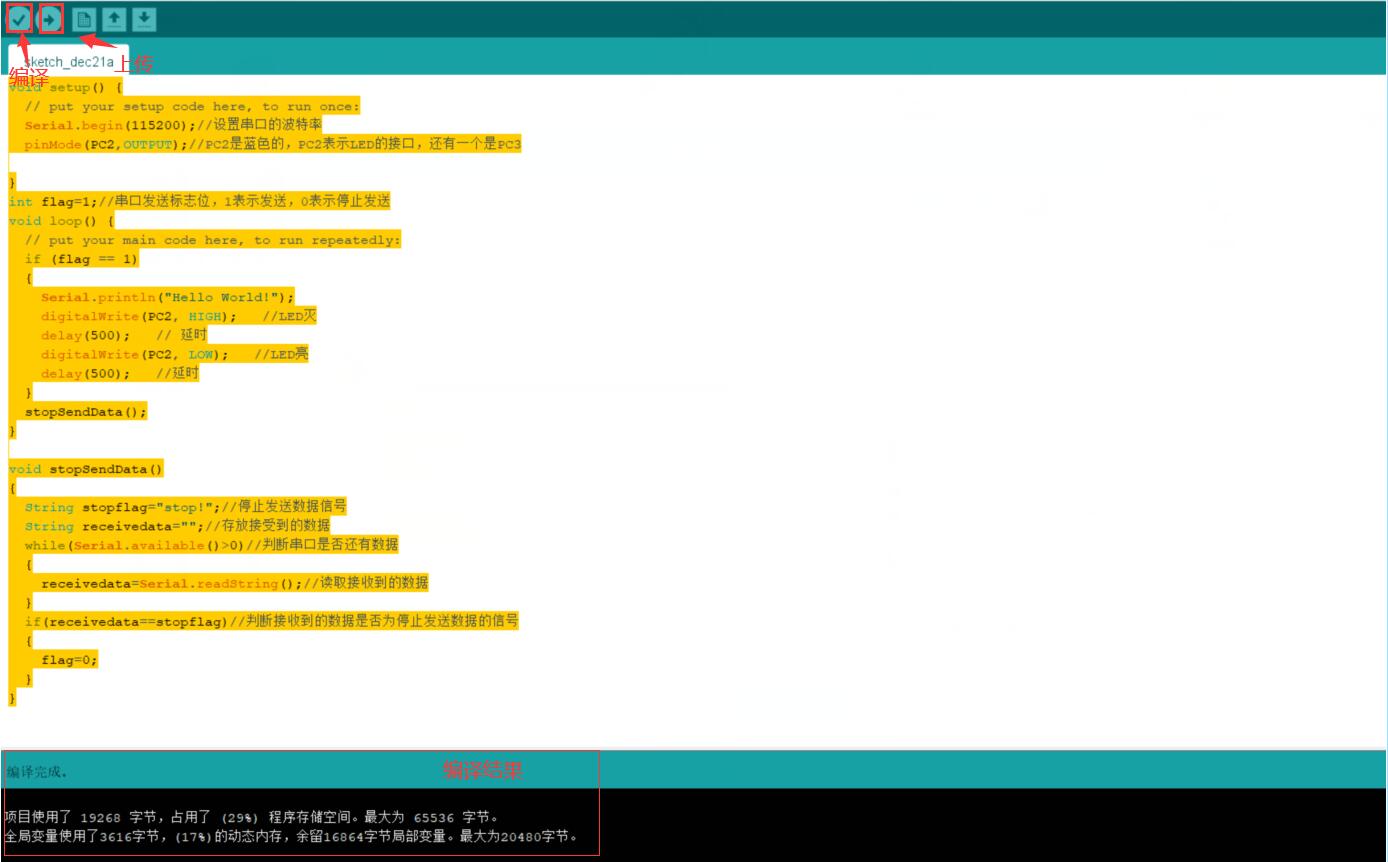Save the sketch with the down-arrow Save icon
This screenshot has width=1388, height=862.
tap(145, 19)
